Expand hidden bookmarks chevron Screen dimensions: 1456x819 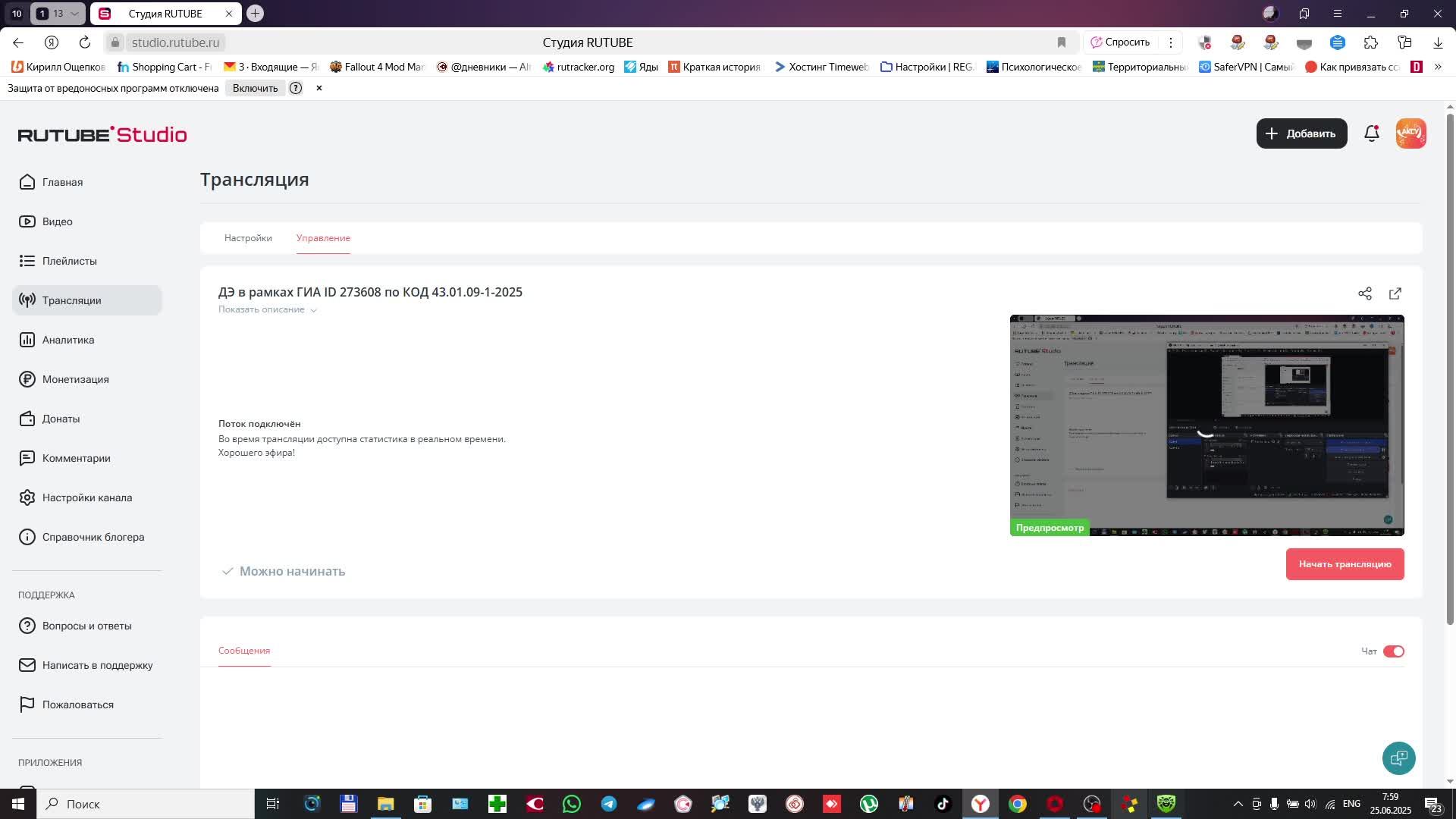coord(1437,67)
